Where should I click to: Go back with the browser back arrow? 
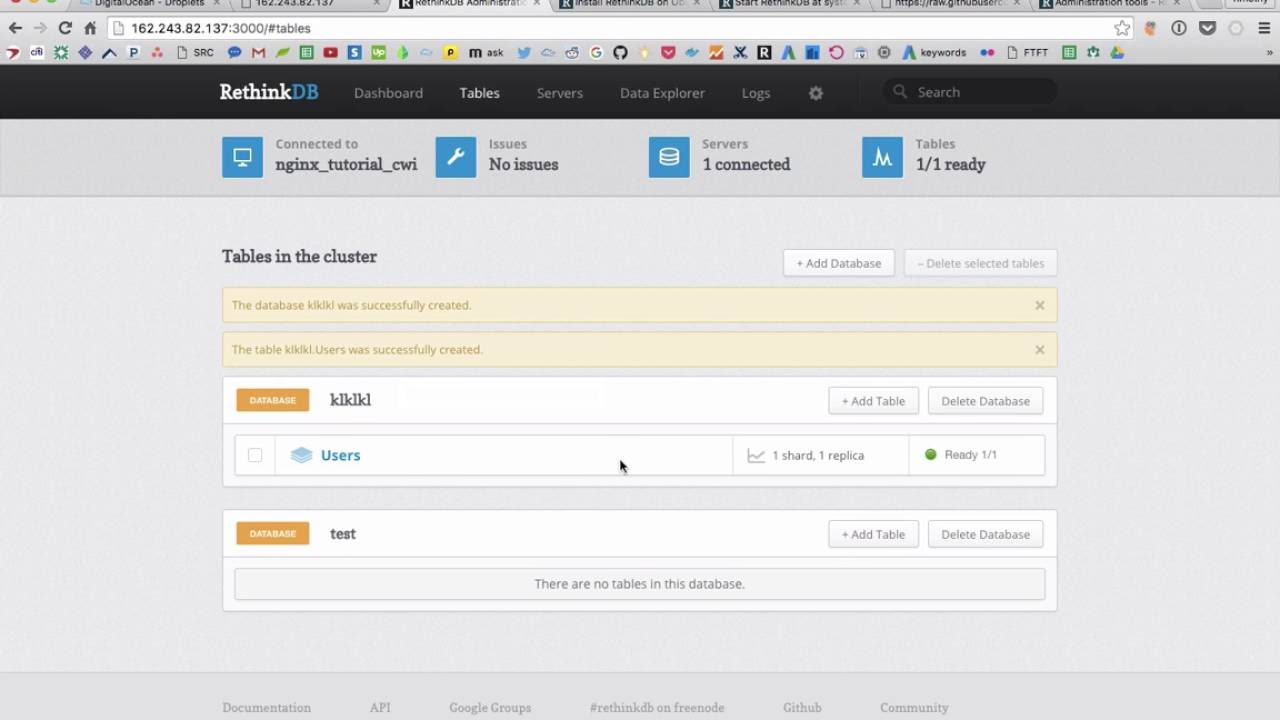15,28
